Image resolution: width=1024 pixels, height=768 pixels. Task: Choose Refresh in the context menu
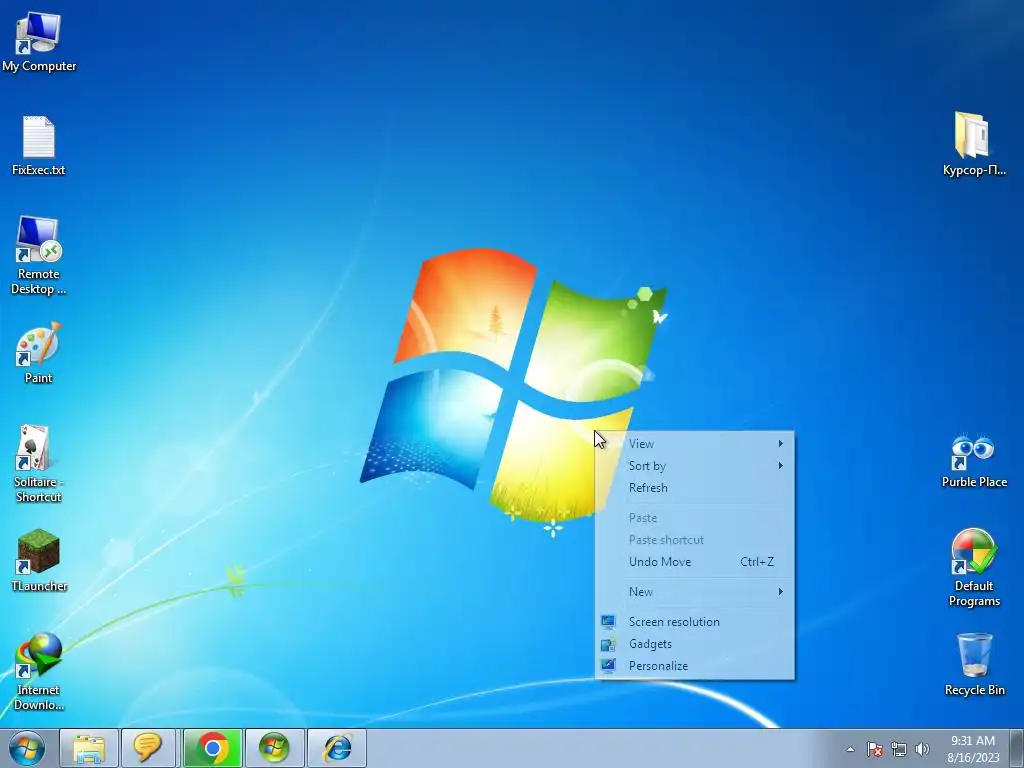click(695, 488)
